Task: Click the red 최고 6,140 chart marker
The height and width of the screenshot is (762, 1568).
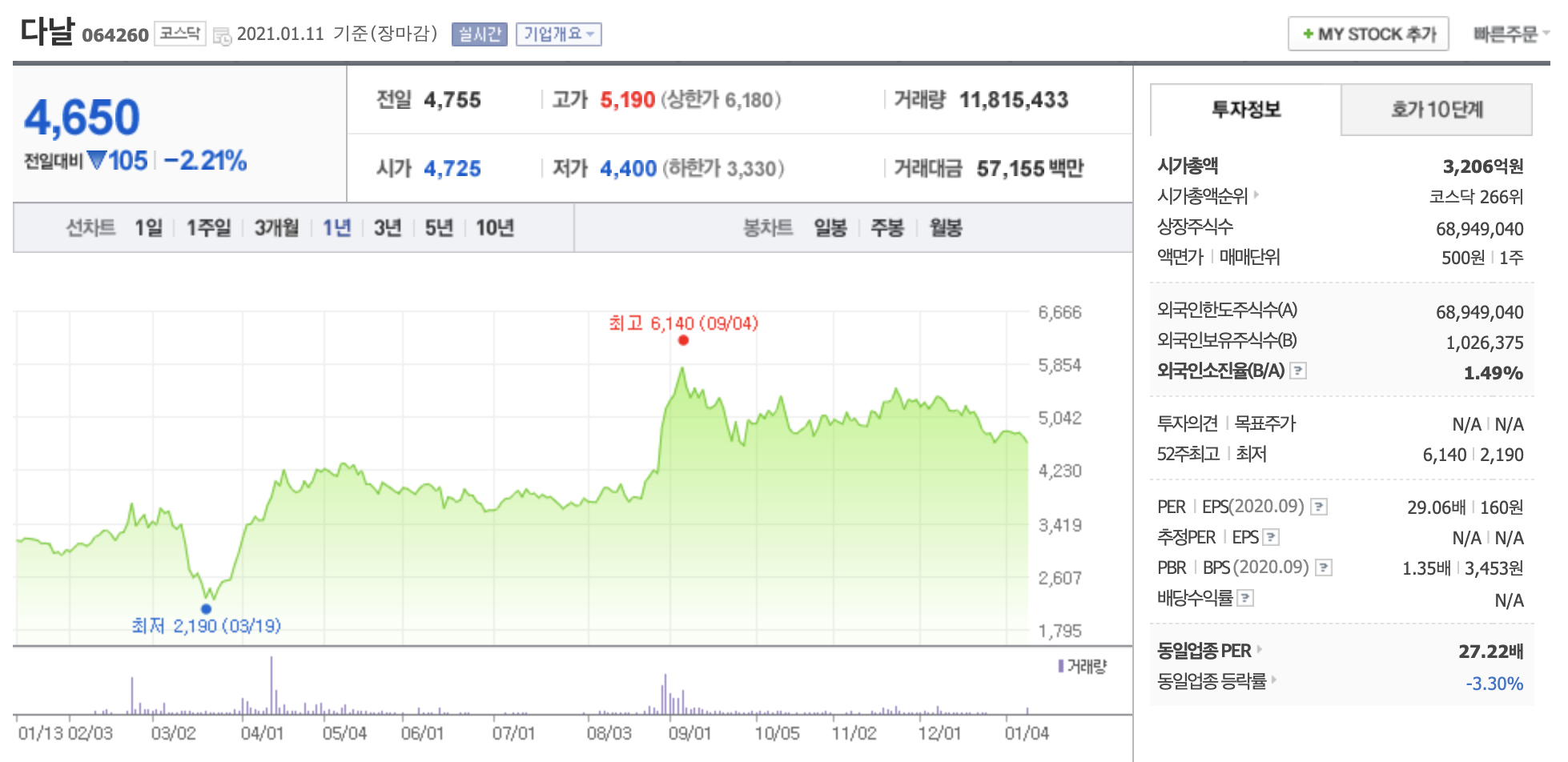Action: [x=683, y=340]
